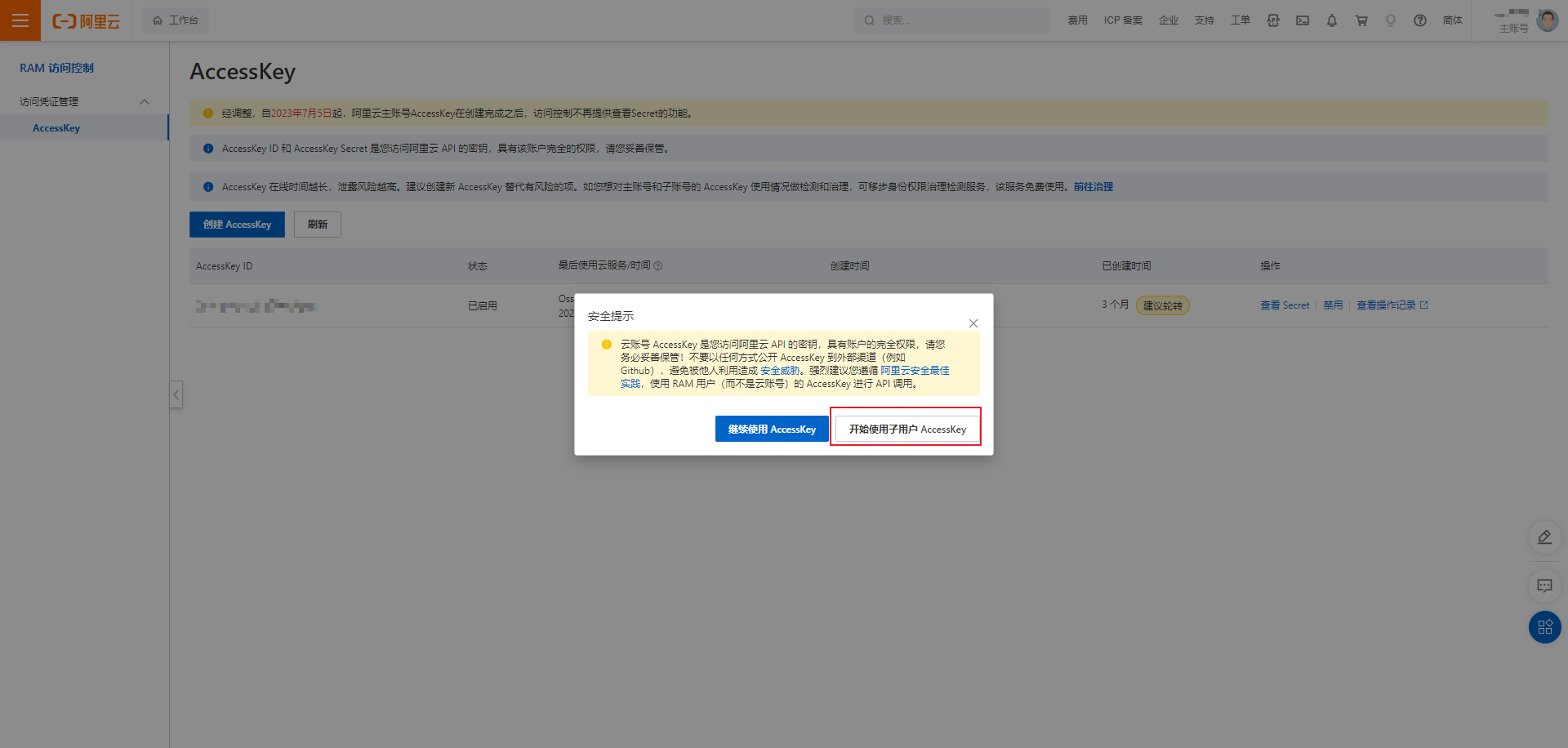Open the user avatar account menu
The image size is (1568, 748).
pyautogui.click(x=1547, y=20)
